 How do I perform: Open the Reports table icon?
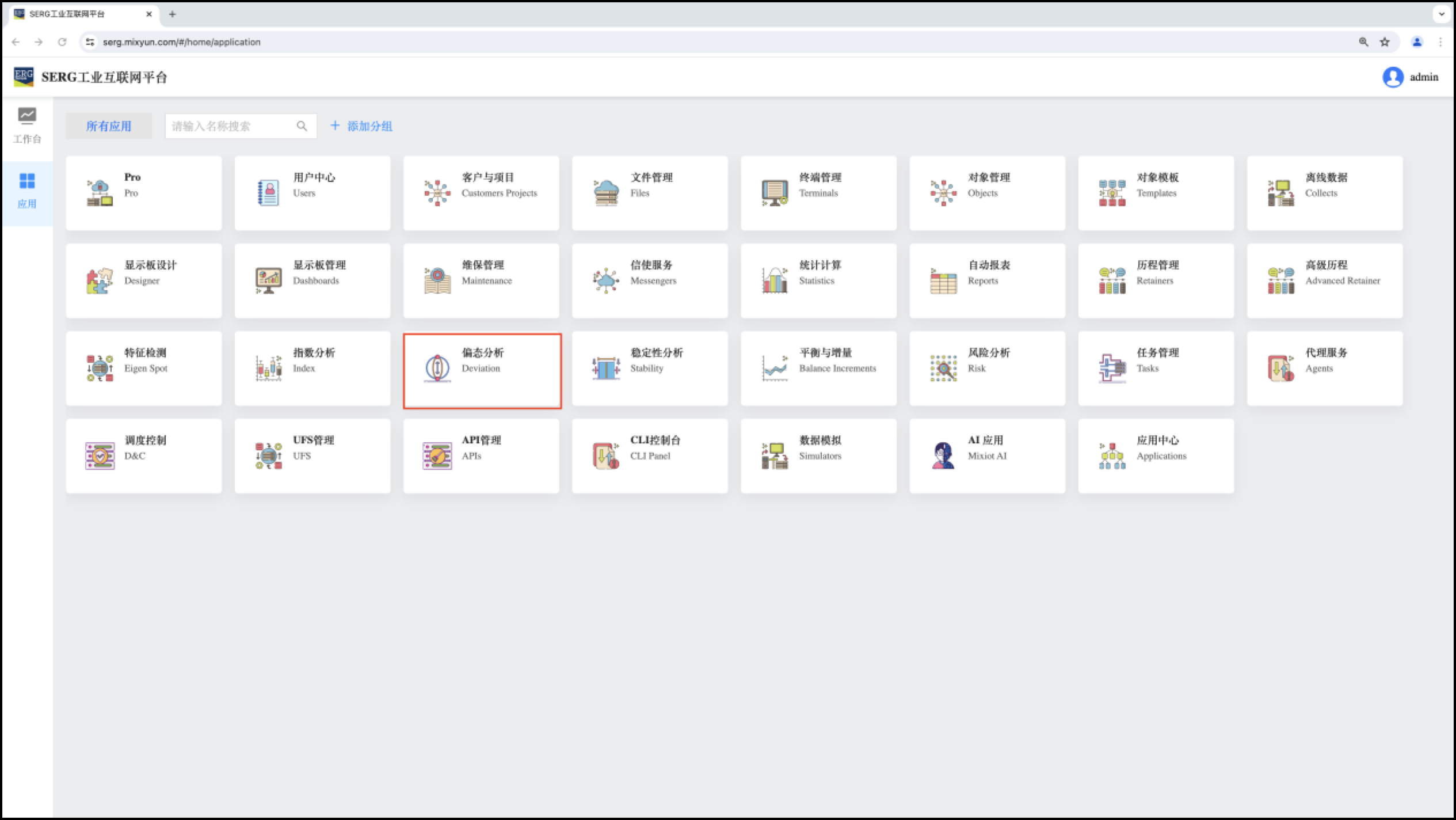943,281
